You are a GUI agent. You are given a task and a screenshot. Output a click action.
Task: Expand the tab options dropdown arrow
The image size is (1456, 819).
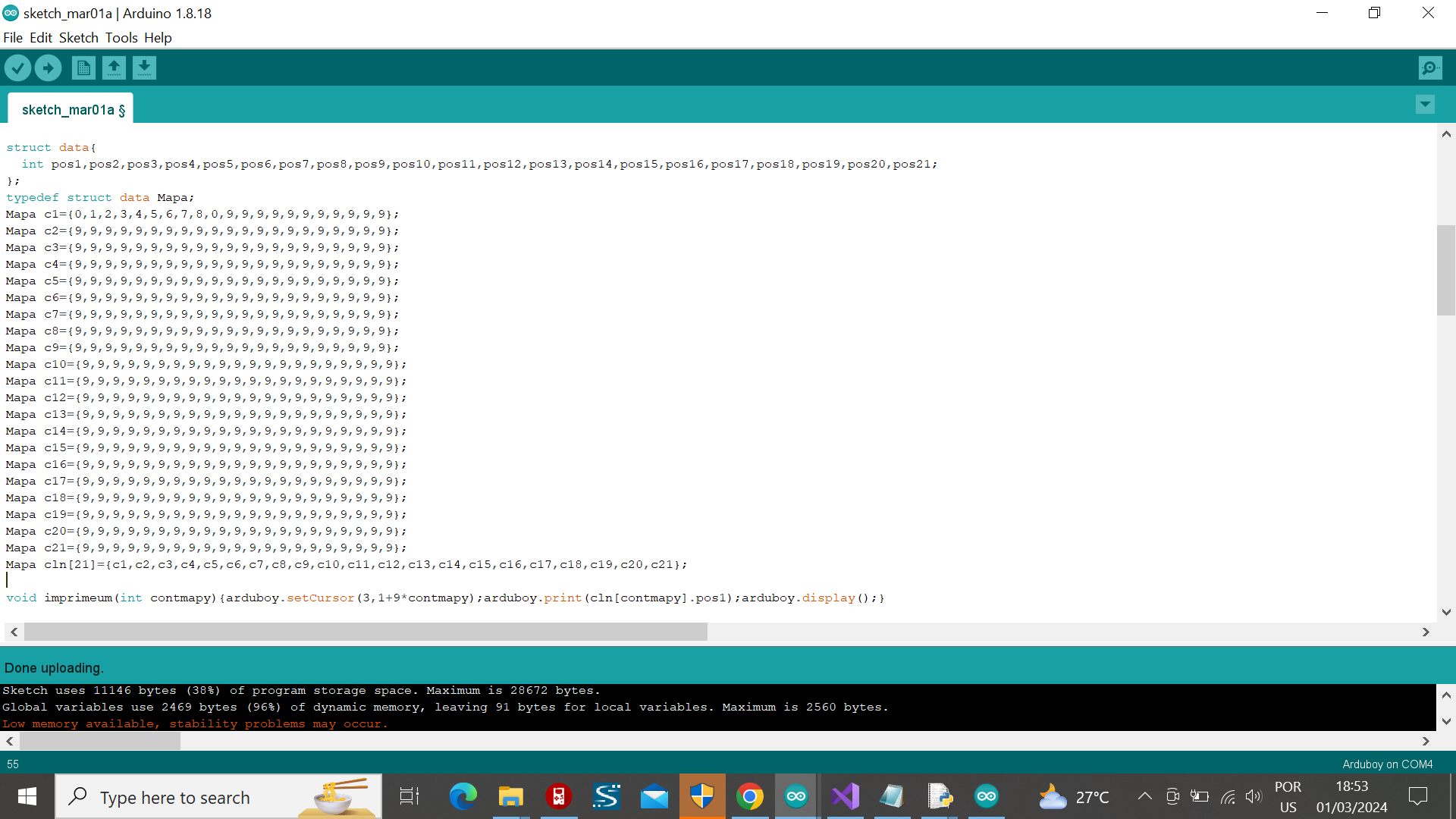pos(1425,105)
